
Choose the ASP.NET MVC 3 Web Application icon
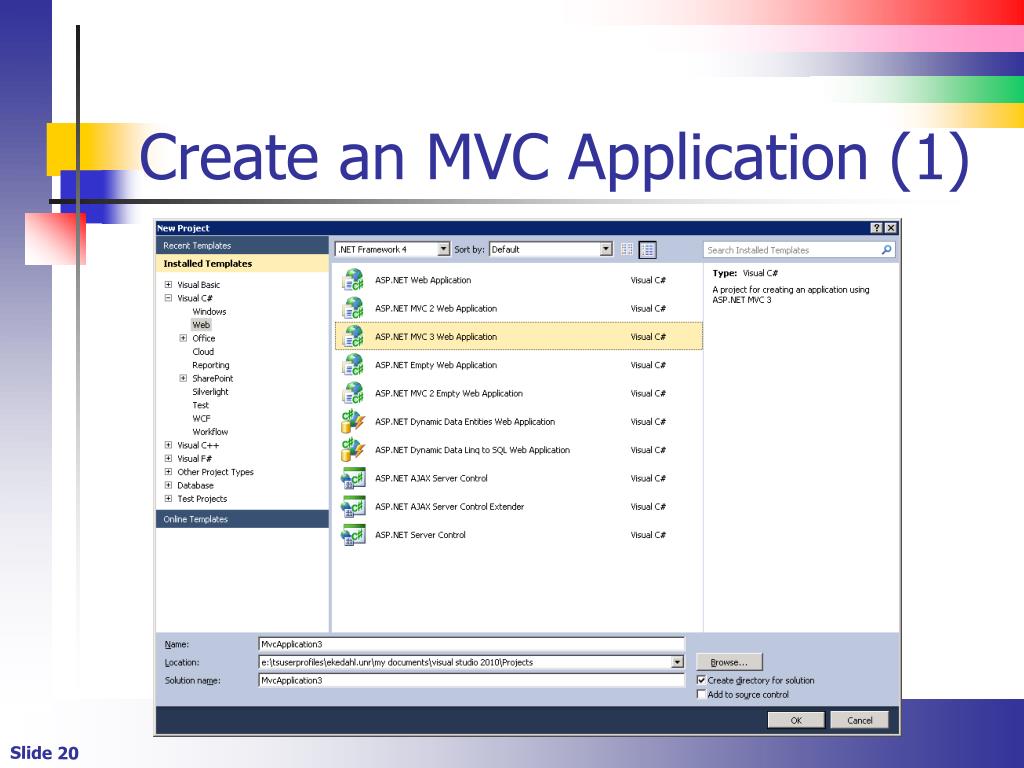[353, 337]
